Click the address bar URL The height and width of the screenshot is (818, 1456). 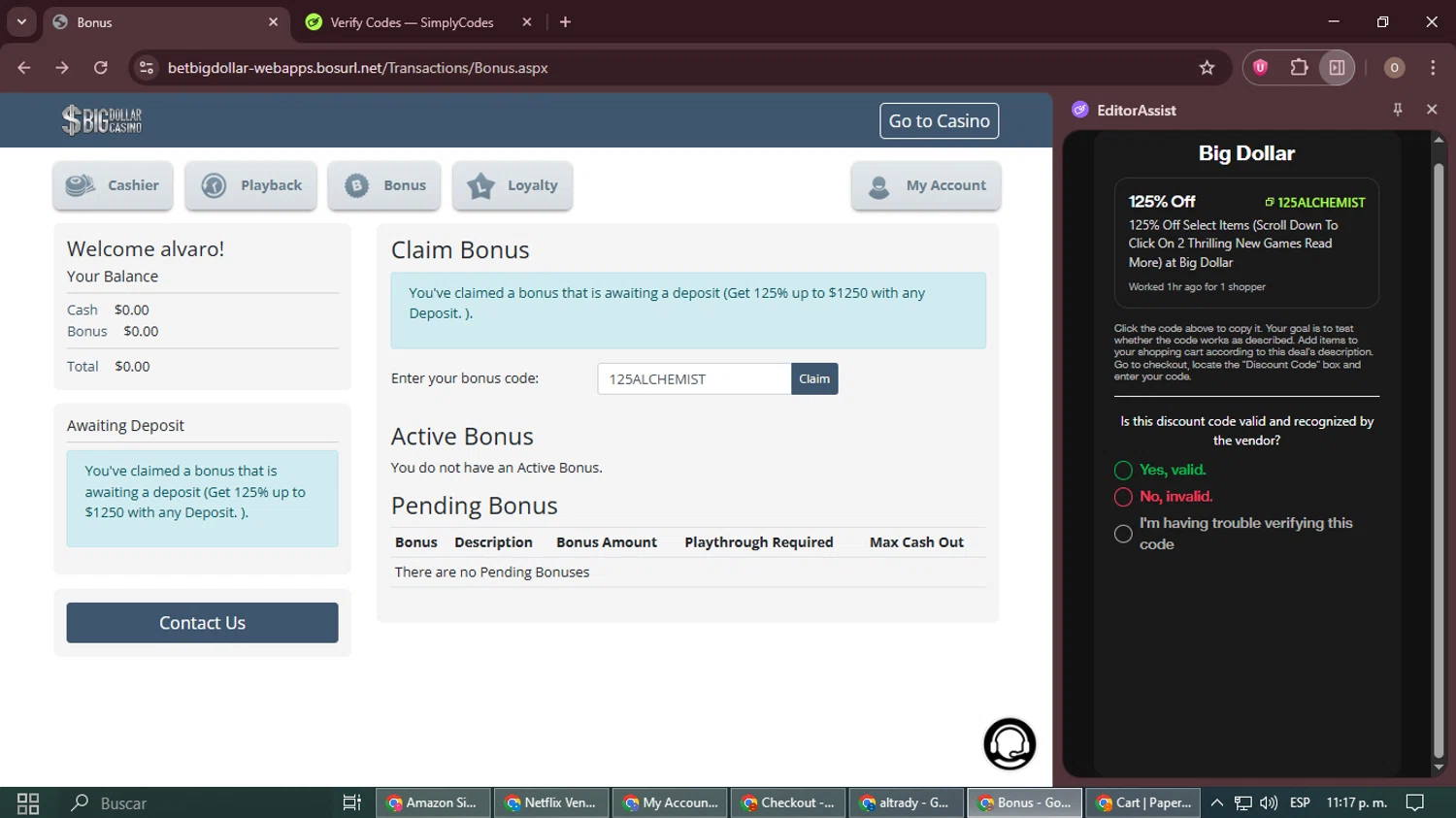point(358,68)
